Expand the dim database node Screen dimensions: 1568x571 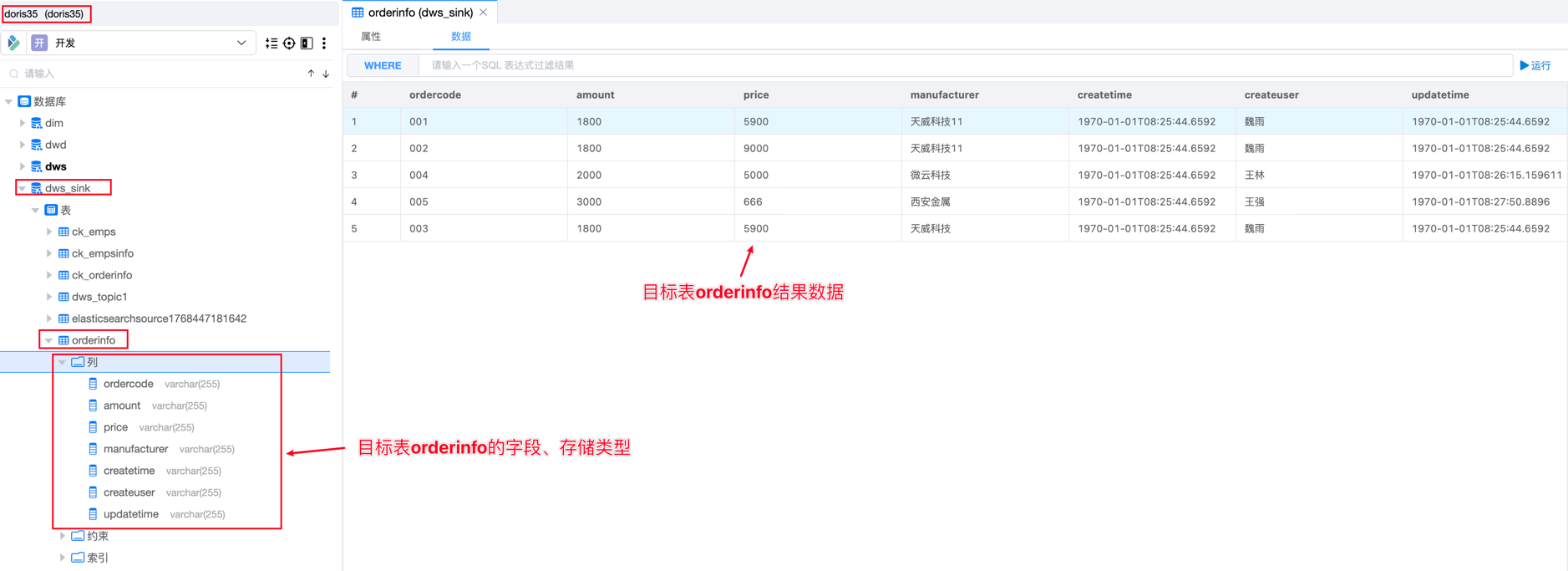[x=23, y=123]
